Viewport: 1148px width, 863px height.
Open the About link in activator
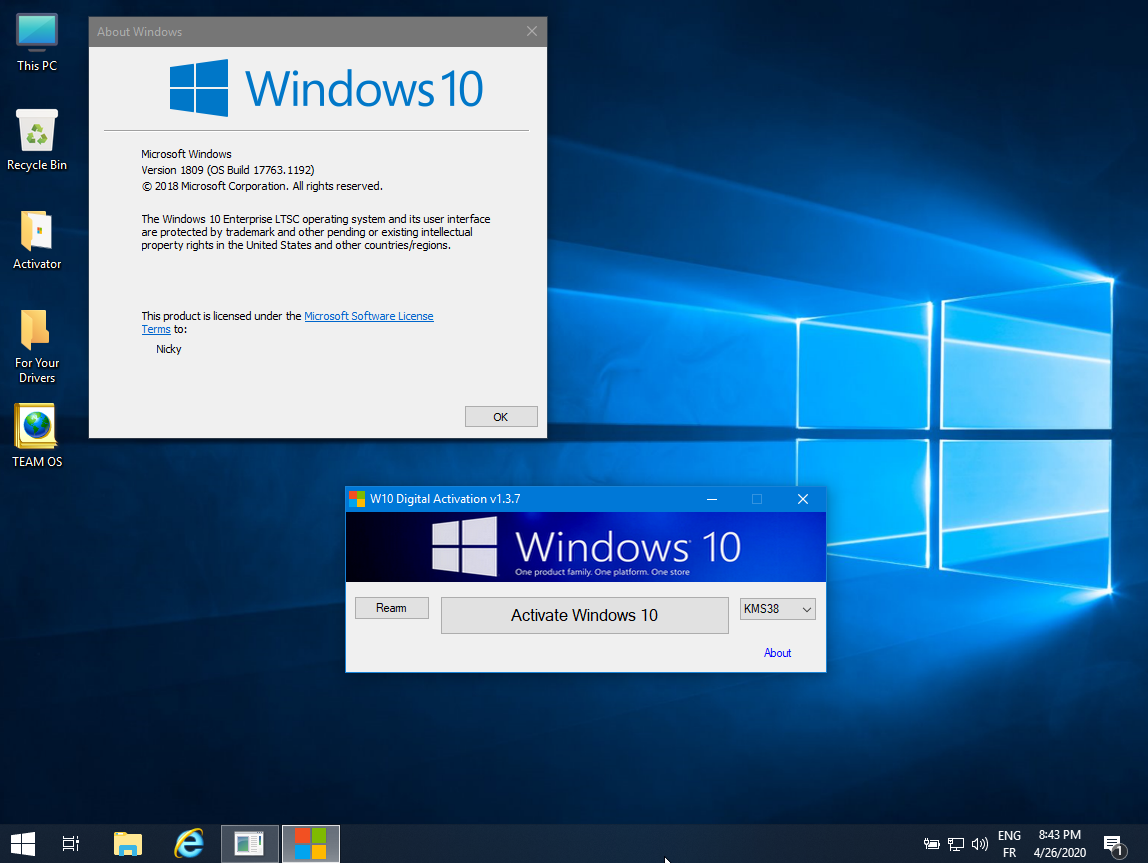point(778,653)
